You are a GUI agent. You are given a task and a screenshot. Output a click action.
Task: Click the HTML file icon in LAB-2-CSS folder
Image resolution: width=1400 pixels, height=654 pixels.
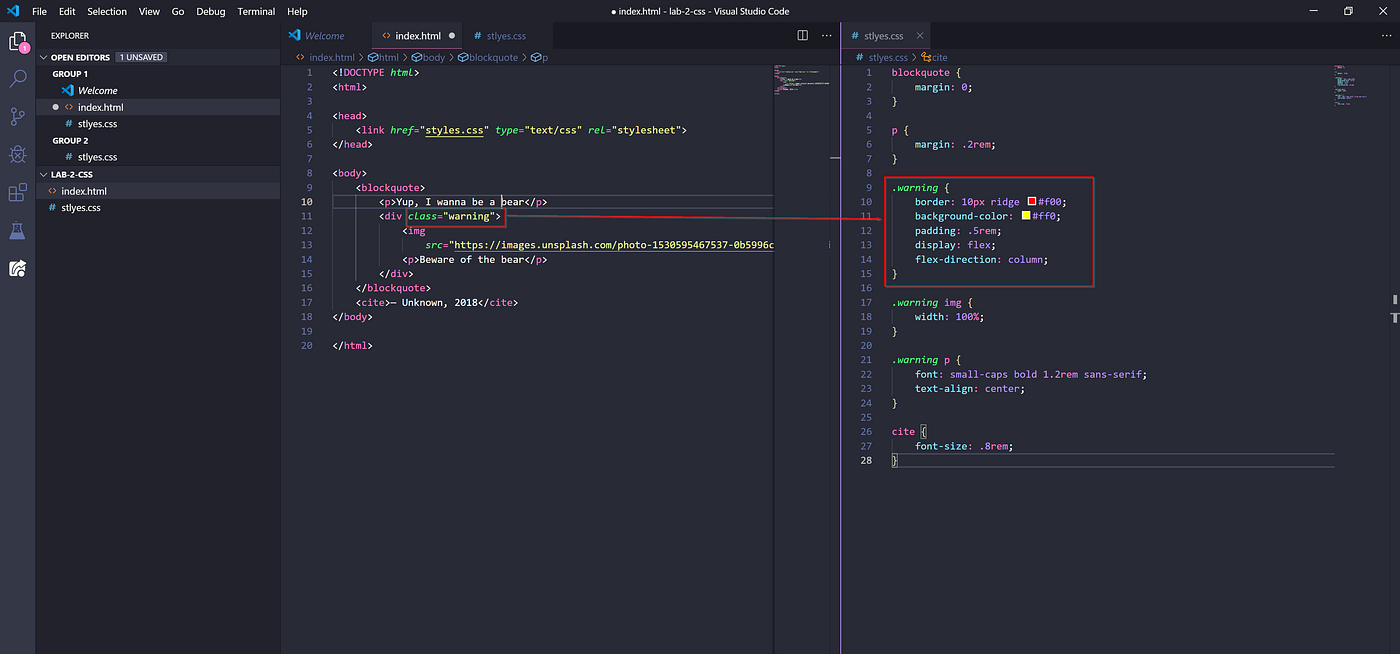(52, 191)
